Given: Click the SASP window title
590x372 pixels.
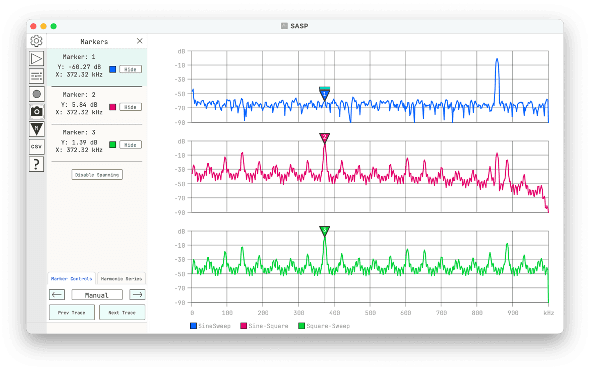Looking at the screenshot, I should pos(299,26).
